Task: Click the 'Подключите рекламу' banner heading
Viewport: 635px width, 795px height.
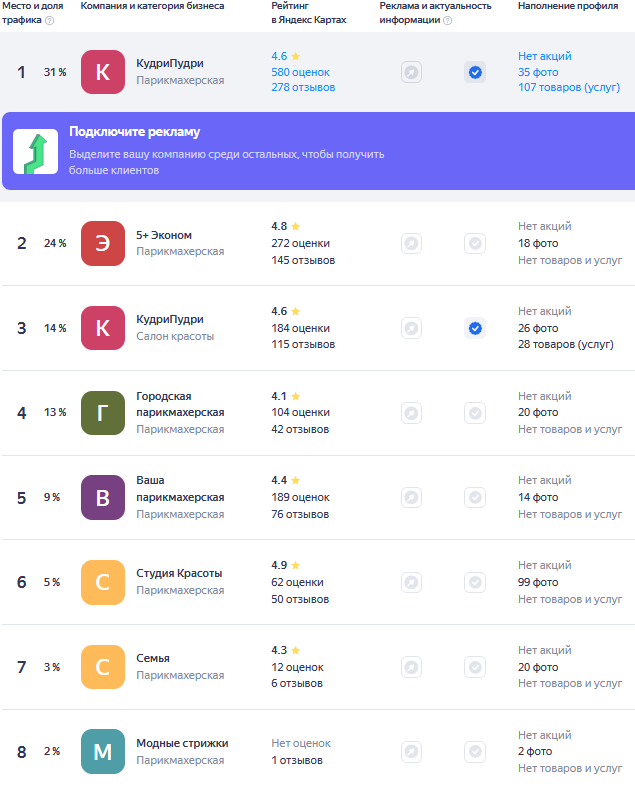Action: (x=134, y=132)
